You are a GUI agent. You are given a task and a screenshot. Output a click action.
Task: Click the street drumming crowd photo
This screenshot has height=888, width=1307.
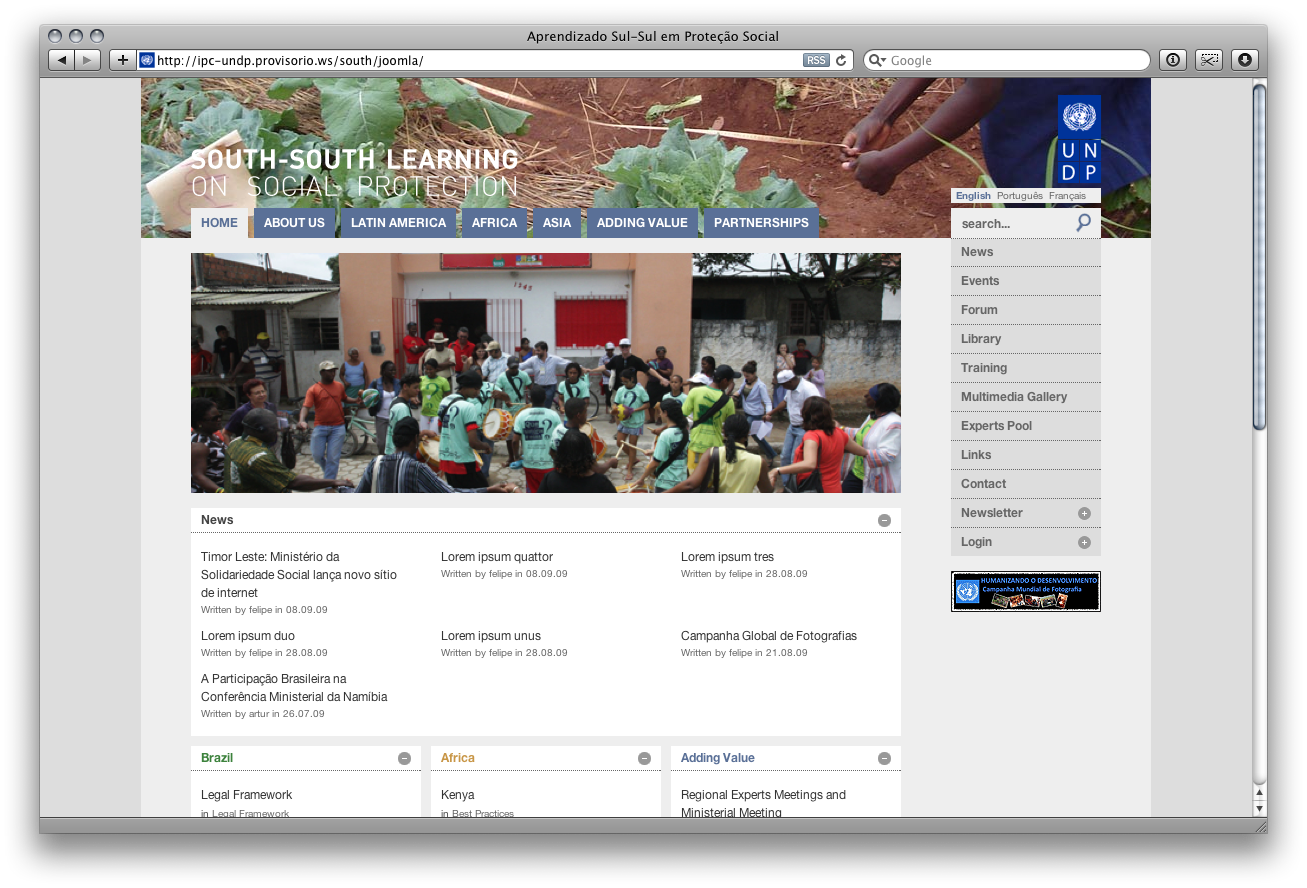[546, 373]
